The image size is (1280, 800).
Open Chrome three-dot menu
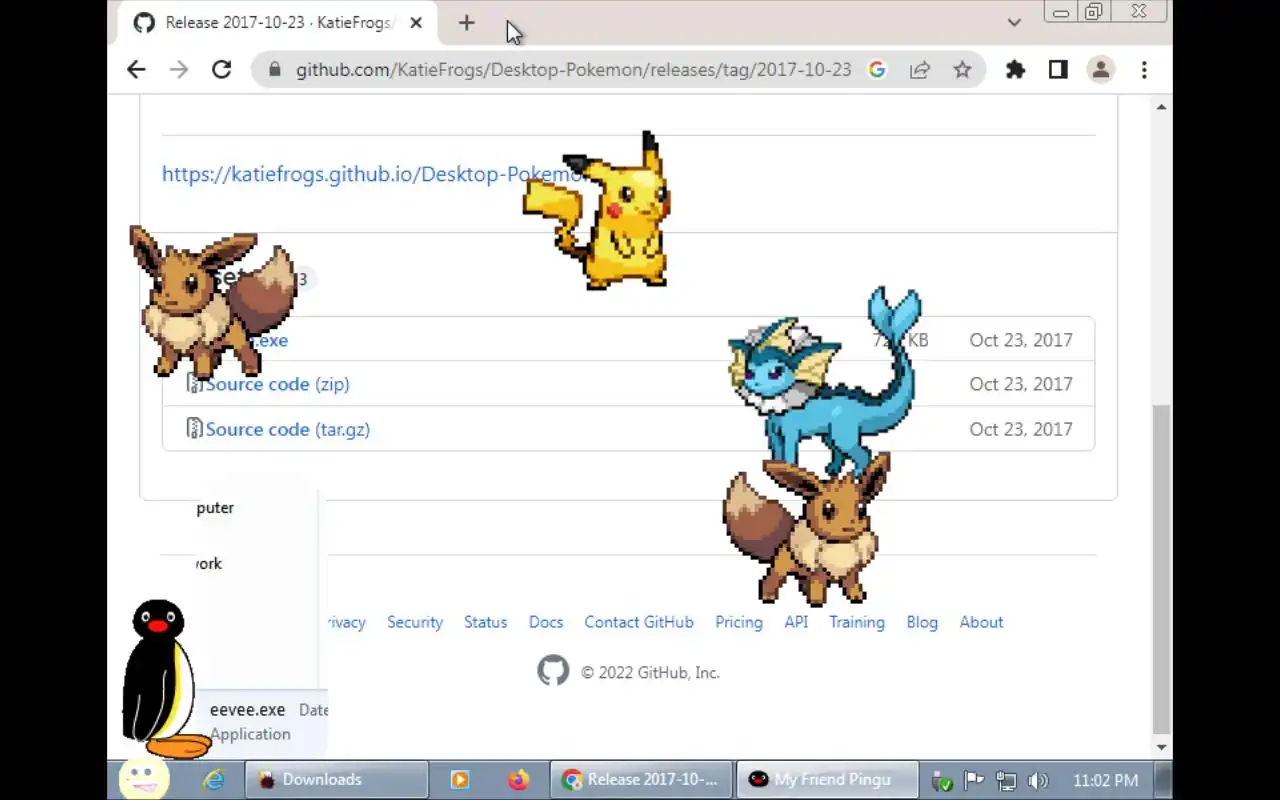1144,69
